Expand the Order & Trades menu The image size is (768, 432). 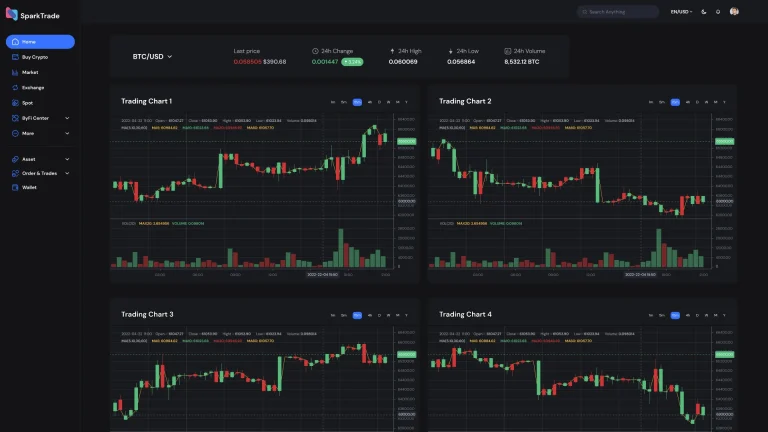click(40, 173)
